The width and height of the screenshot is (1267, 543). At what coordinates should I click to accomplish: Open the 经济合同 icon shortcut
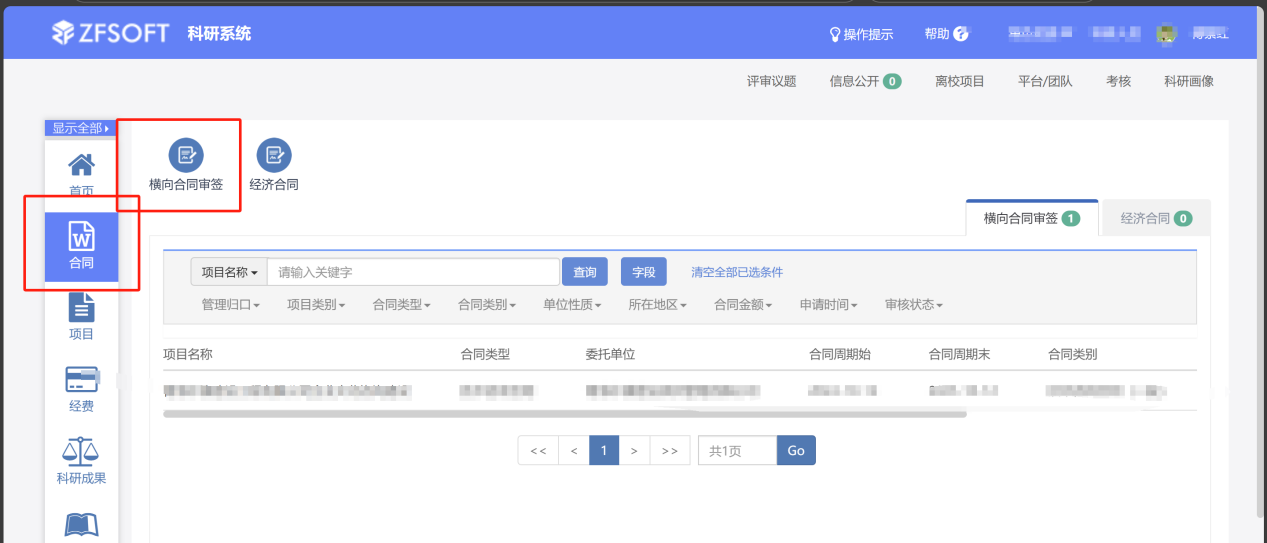pyautogui.click(x=273, y=155)
